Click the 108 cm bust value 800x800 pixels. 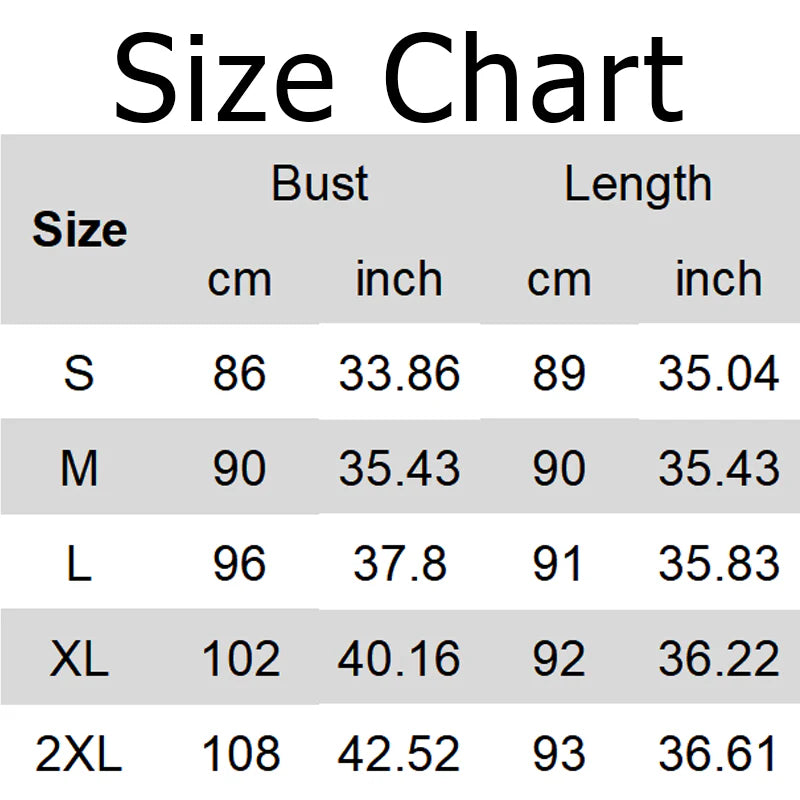point(239,754)
